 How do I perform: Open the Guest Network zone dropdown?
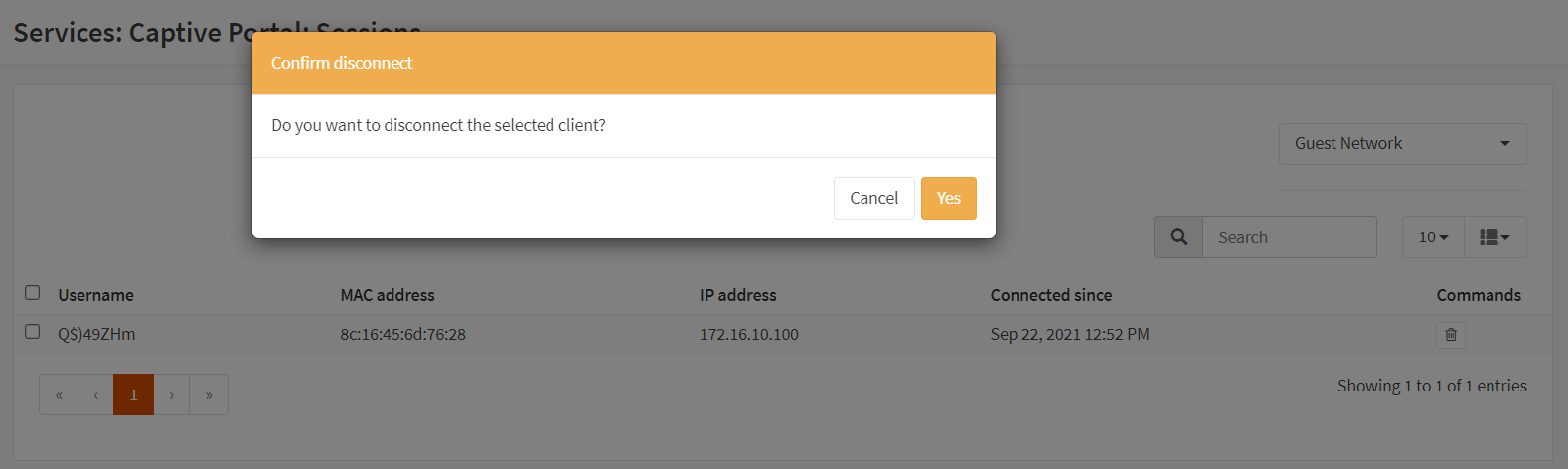click(x=1401, y=144)
